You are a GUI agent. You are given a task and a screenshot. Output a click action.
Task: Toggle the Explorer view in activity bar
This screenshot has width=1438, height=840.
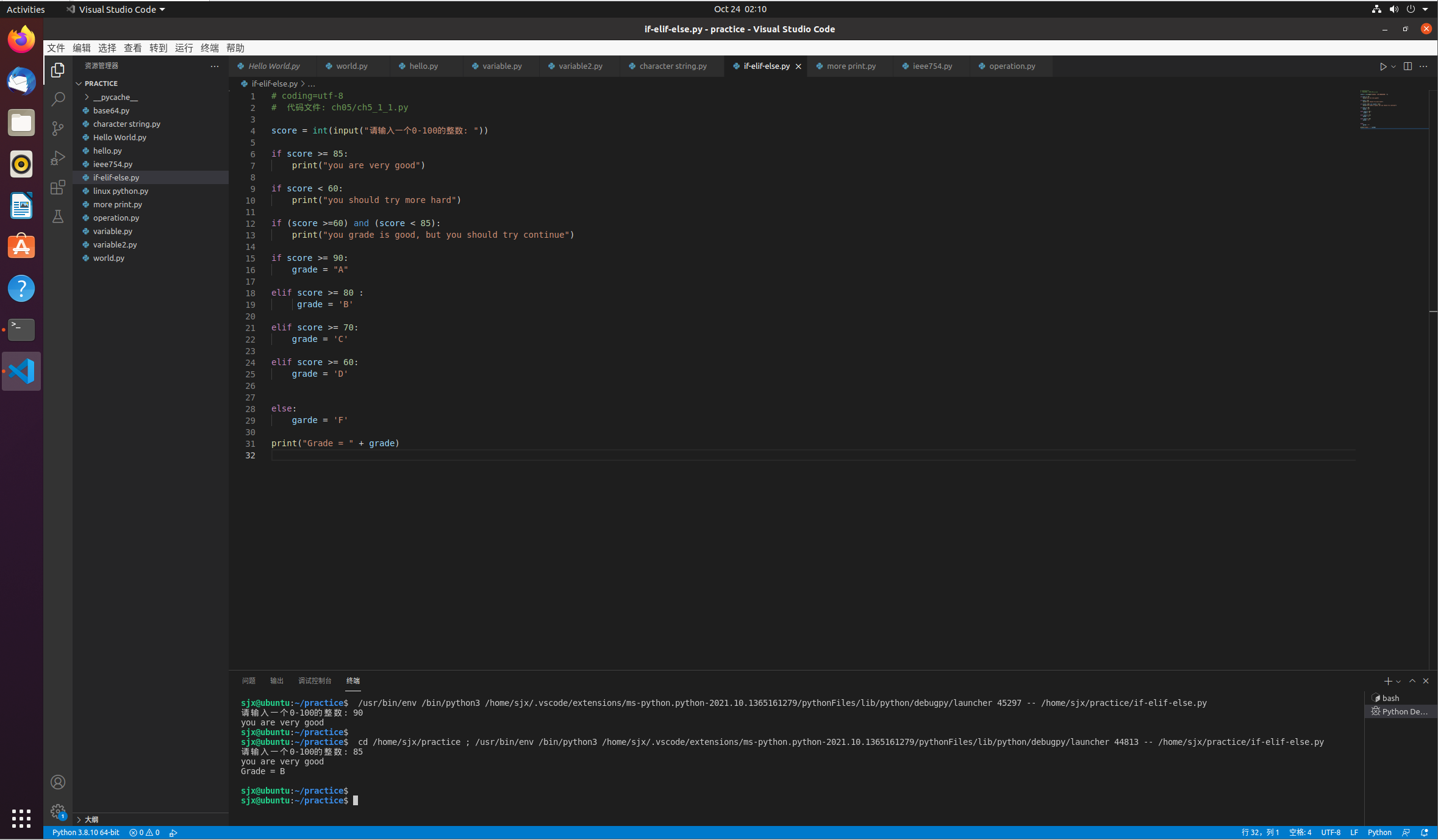coord(58,70)
